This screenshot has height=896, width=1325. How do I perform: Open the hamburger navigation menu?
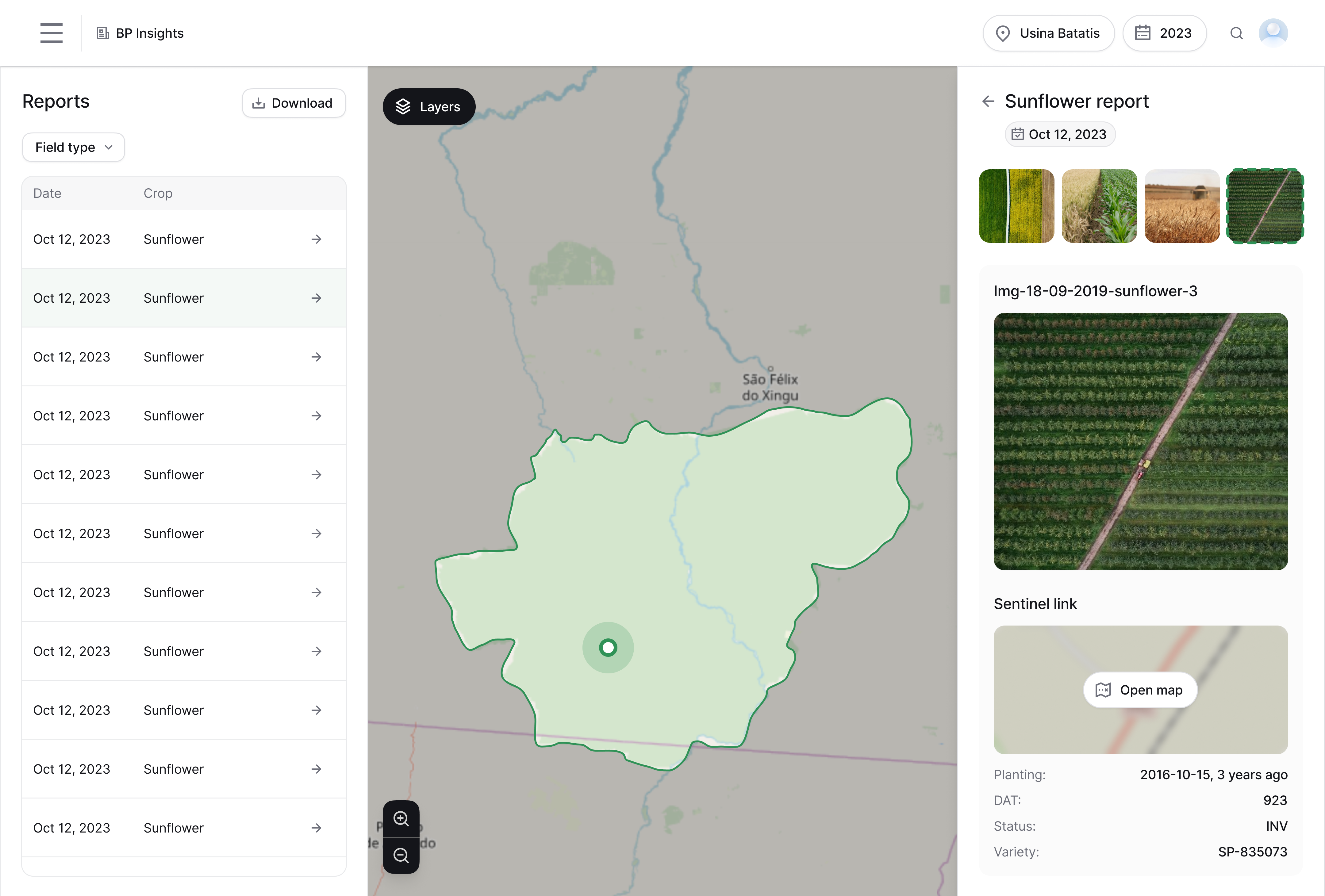point(51,33)
